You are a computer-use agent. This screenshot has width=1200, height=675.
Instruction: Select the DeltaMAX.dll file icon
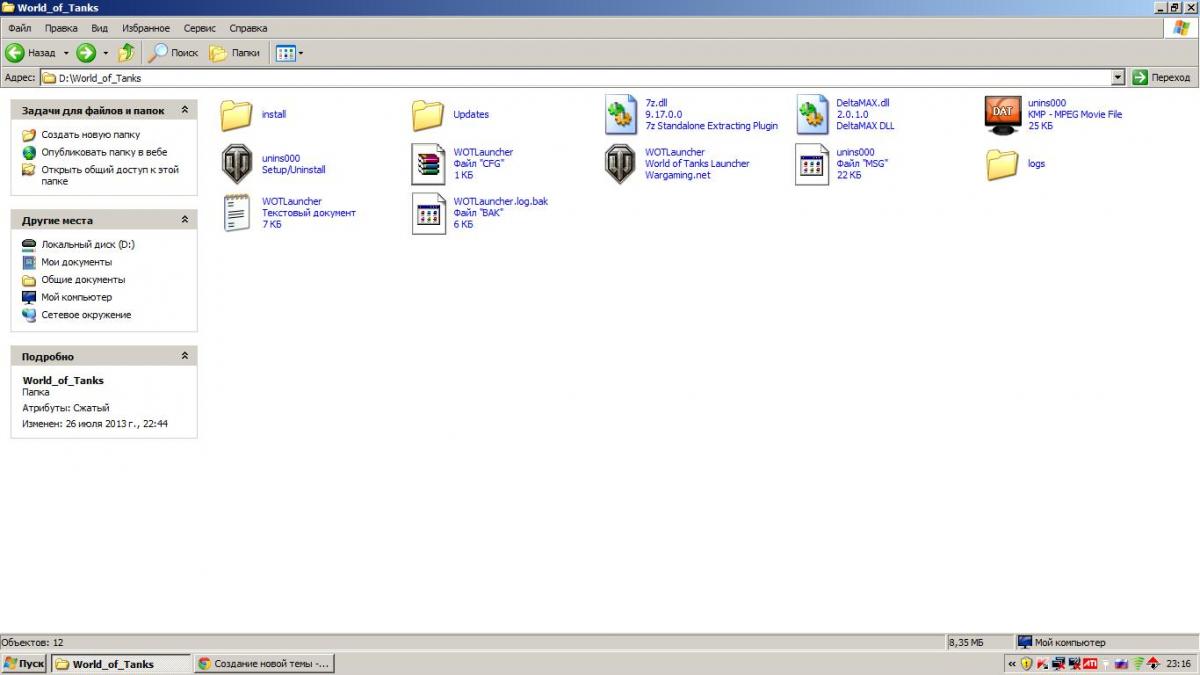[x=812, y=115]
